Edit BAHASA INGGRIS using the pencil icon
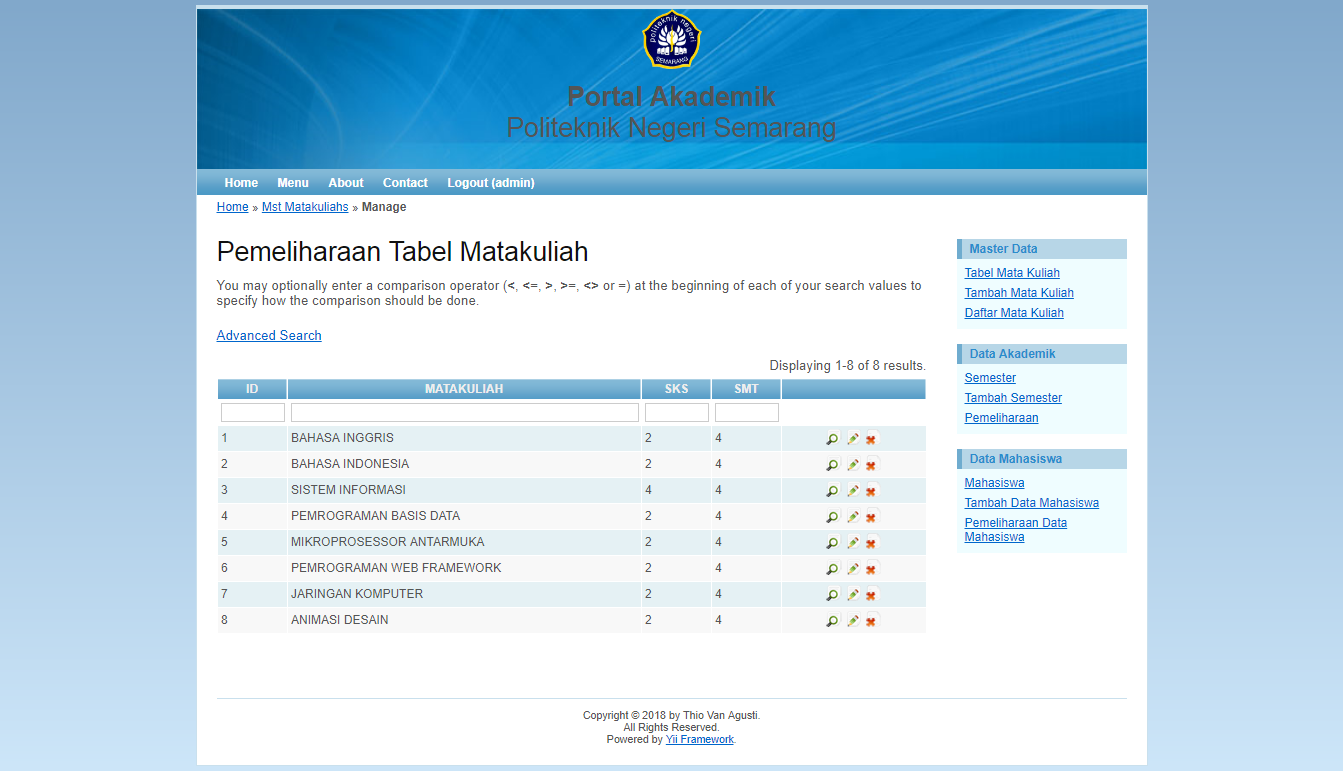1343x771 pixels. (x=853, y=439)
